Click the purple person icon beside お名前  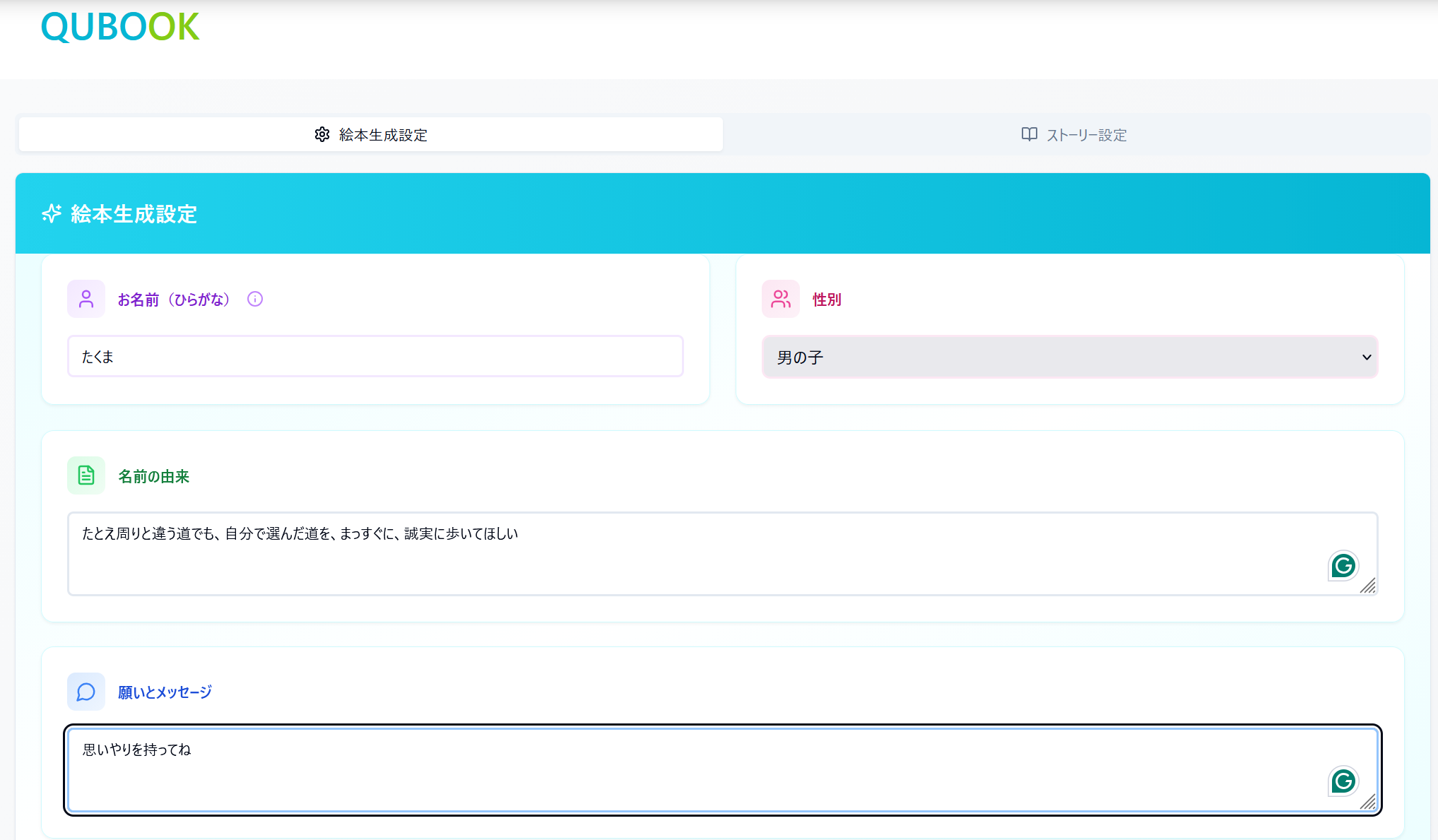tap(86, 299)
